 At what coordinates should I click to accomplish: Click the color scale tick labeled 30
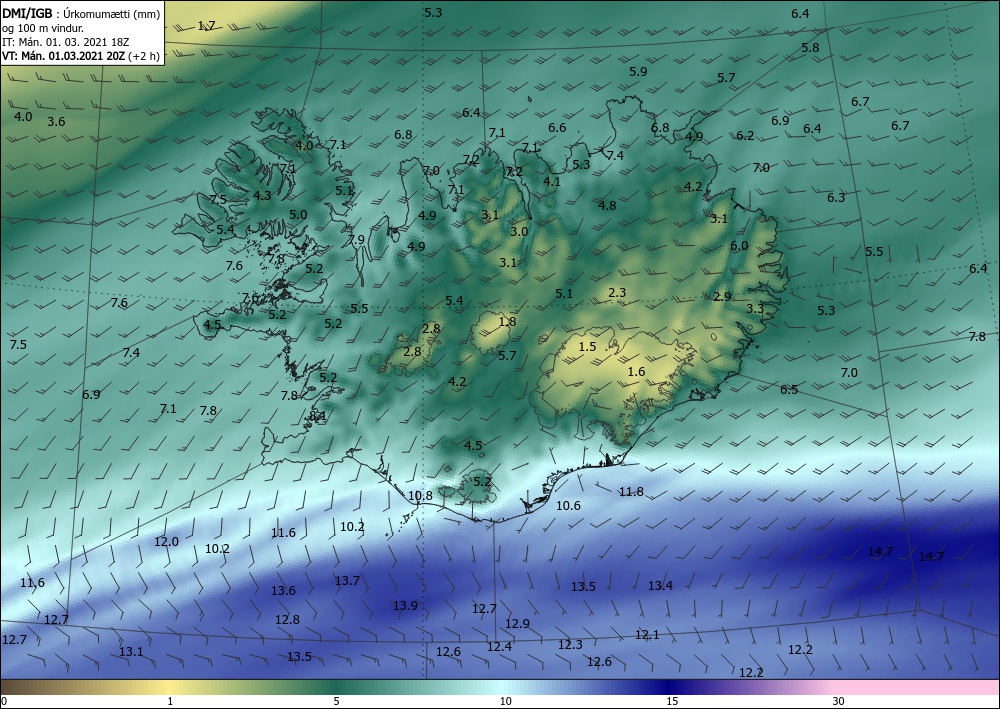pyautogui.click(x=839, y=701)
